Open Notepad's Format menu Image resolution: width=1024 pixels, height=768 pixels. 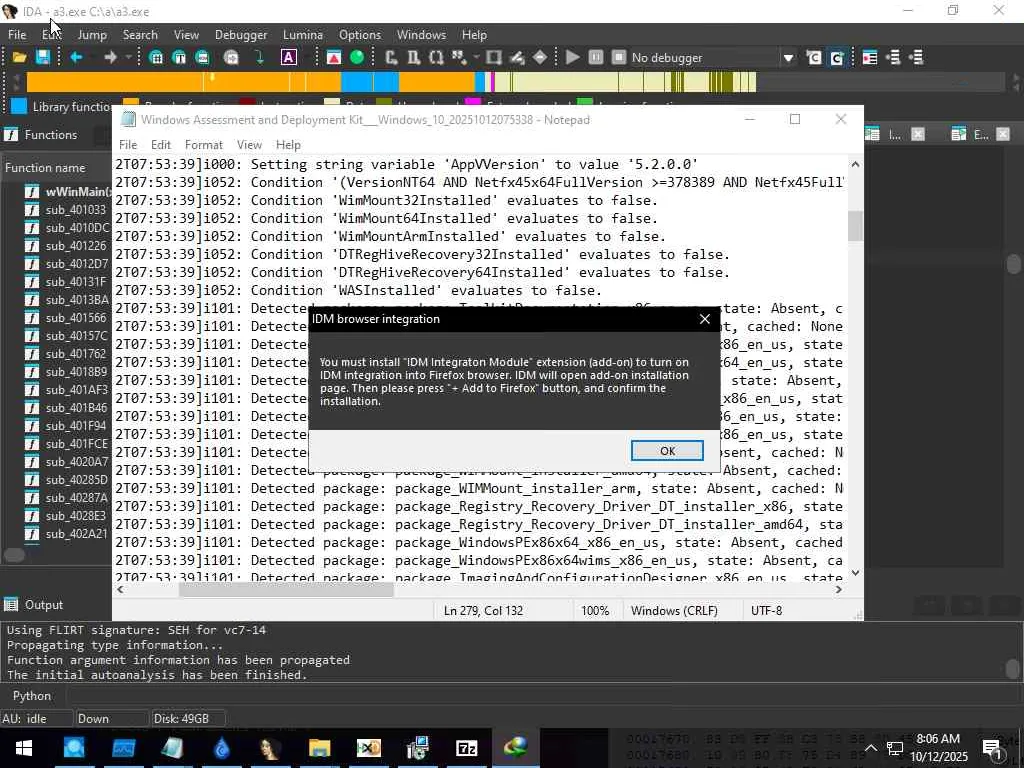pyautogui.click(x=204, y=144)
